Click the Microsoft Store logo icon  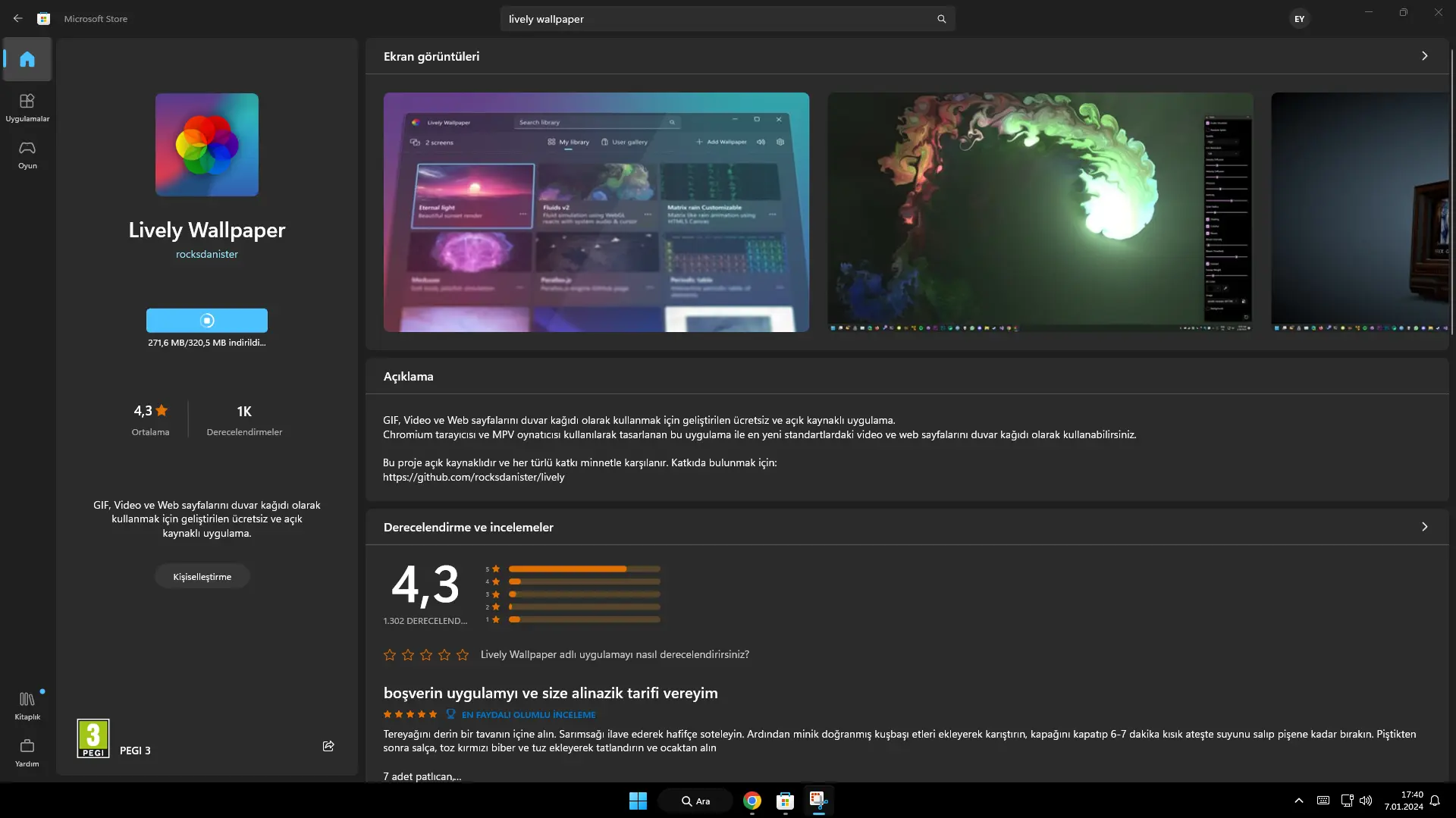[x=44, y=19]
